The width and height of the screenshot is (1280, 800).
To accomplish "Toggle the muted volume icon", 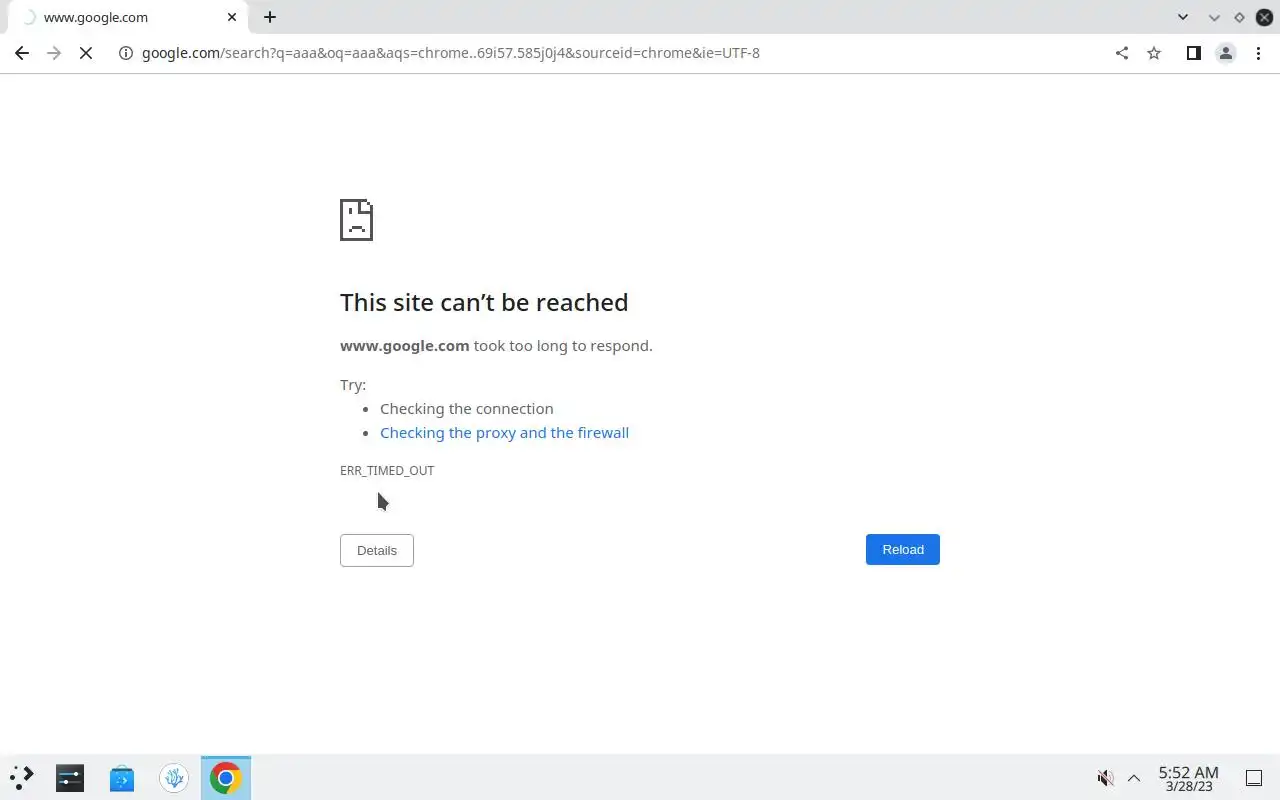I will pyautogui.click(x=1105, y=778).
